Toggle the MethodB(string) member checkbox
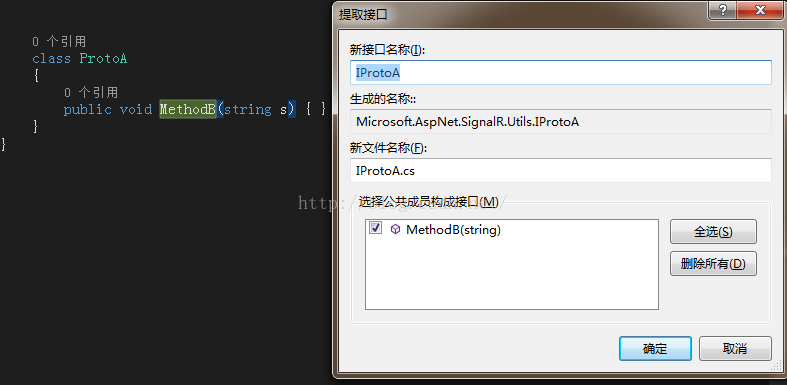The width and height of the screenshot is (787, 385). pyautogui.click(x=375, y=228)
